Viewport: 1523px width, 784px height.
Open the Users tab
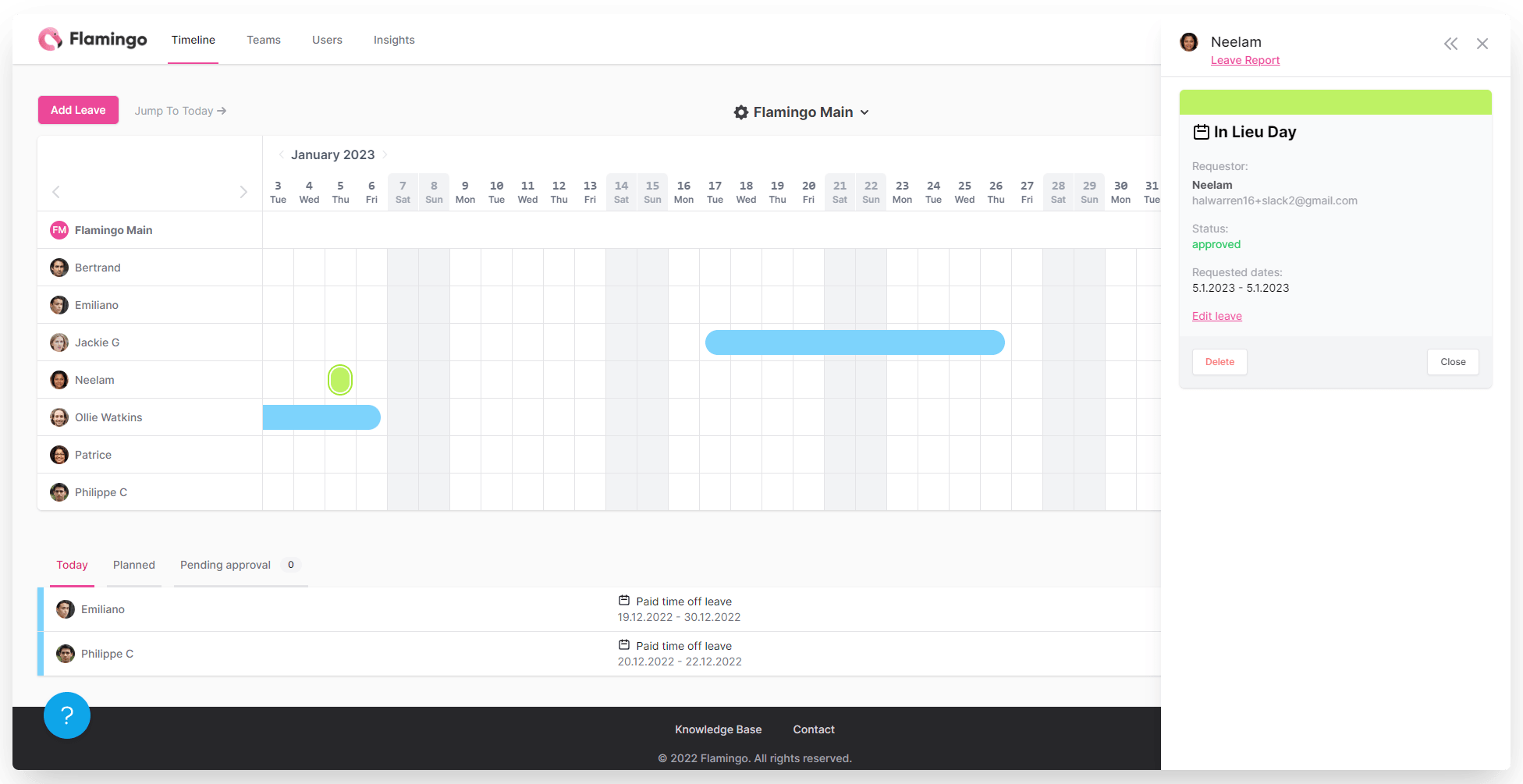pos(327,40)
